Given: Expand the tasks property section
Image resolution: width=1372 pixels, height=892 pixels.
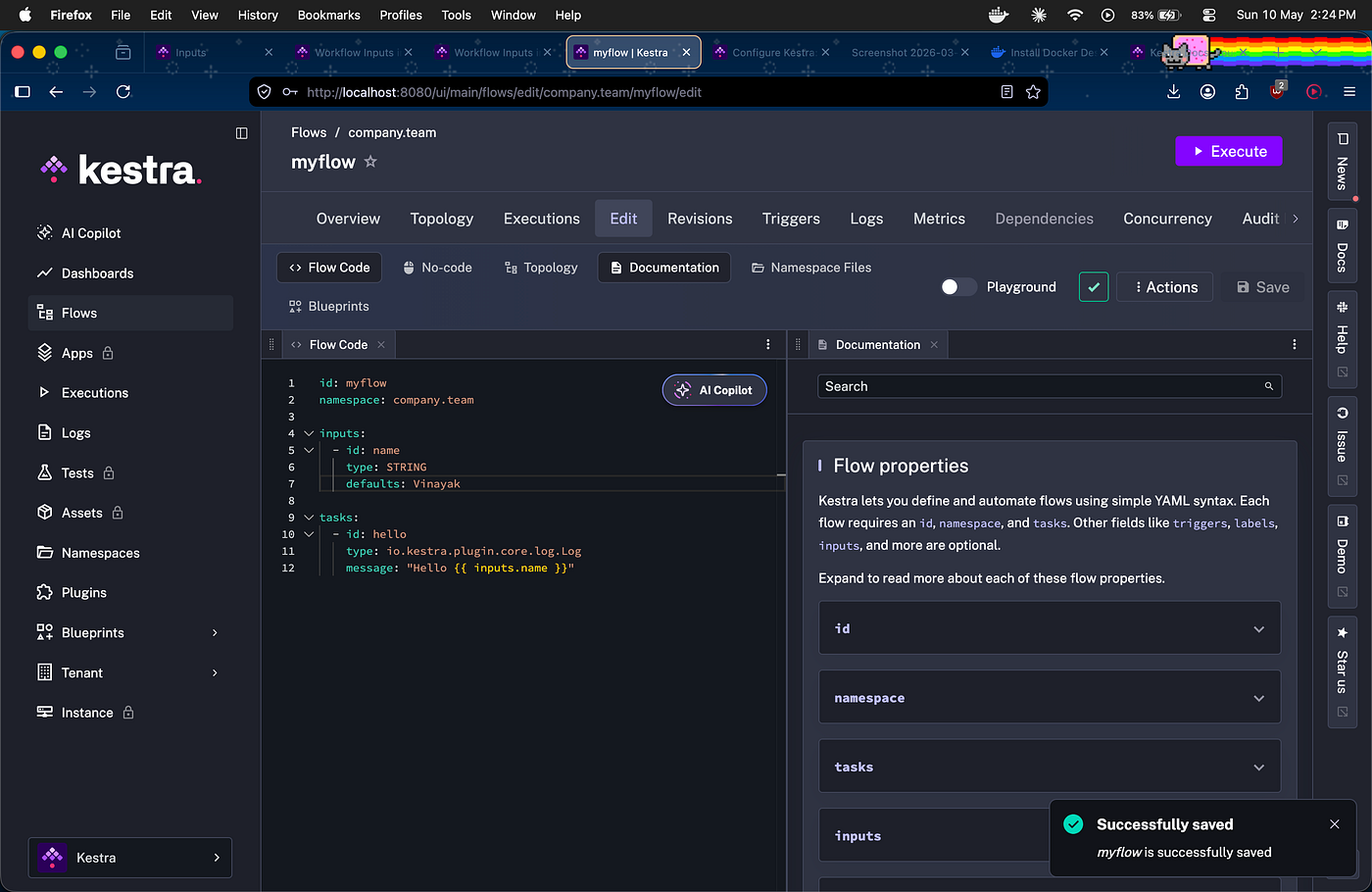Looking at the screenshot, I should pyautogui.click(x=1050, y=767).
